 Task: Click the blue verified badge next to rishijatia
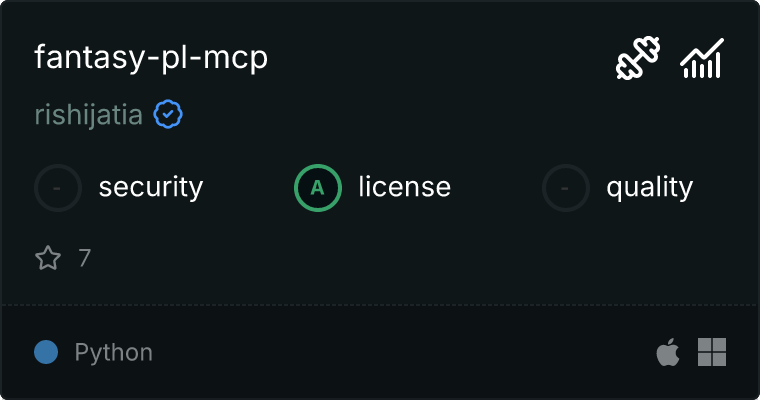[x=168, y=114]
